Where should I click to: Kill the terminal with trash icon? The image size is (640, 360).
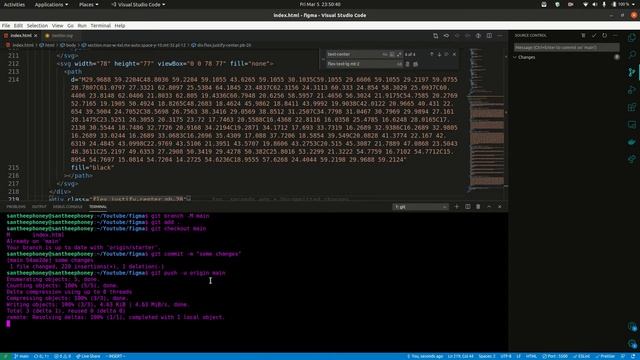(478, 207)
